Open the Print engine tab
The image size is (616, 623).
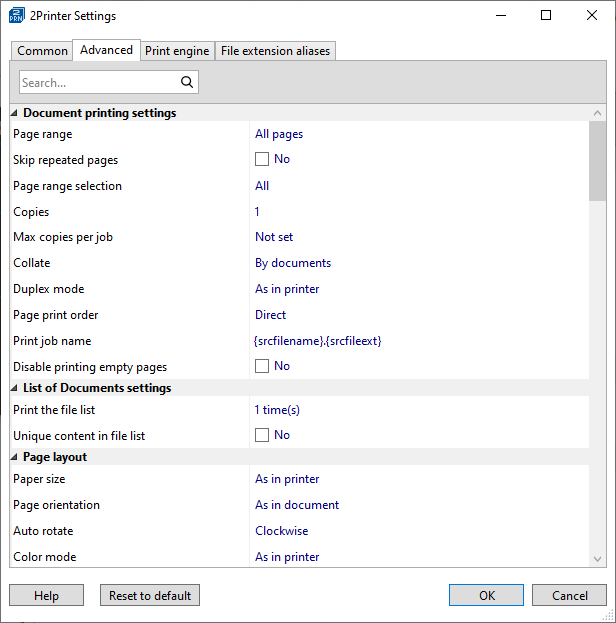[177, 51]
